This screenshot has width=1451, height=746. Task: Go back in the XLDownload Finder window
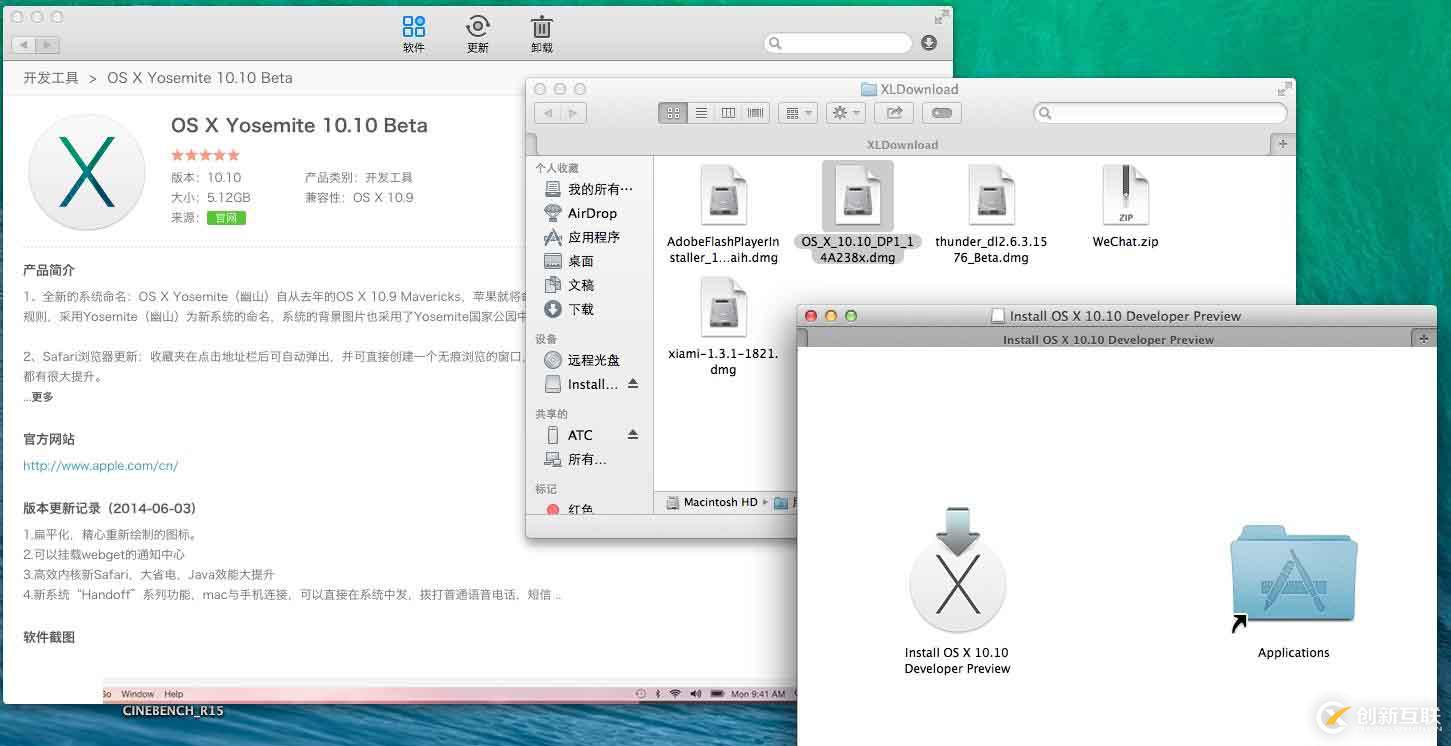point(548,113)
